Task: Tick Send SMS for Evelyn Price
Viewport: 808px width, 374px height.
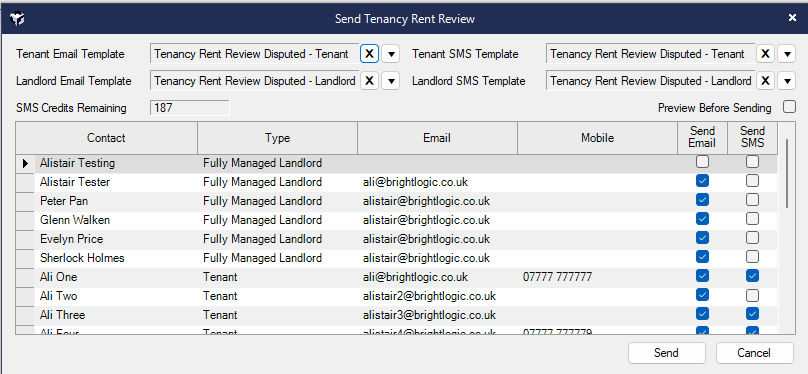Action: tap(752, 238)
